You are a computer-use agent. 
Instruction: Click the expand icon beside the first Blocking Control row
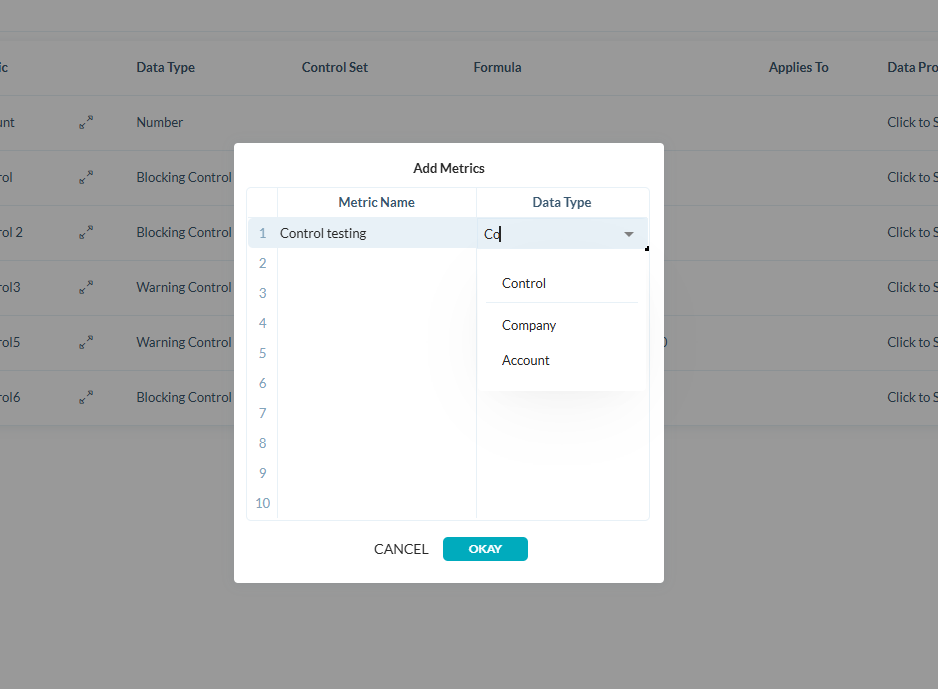coord(86,177)
